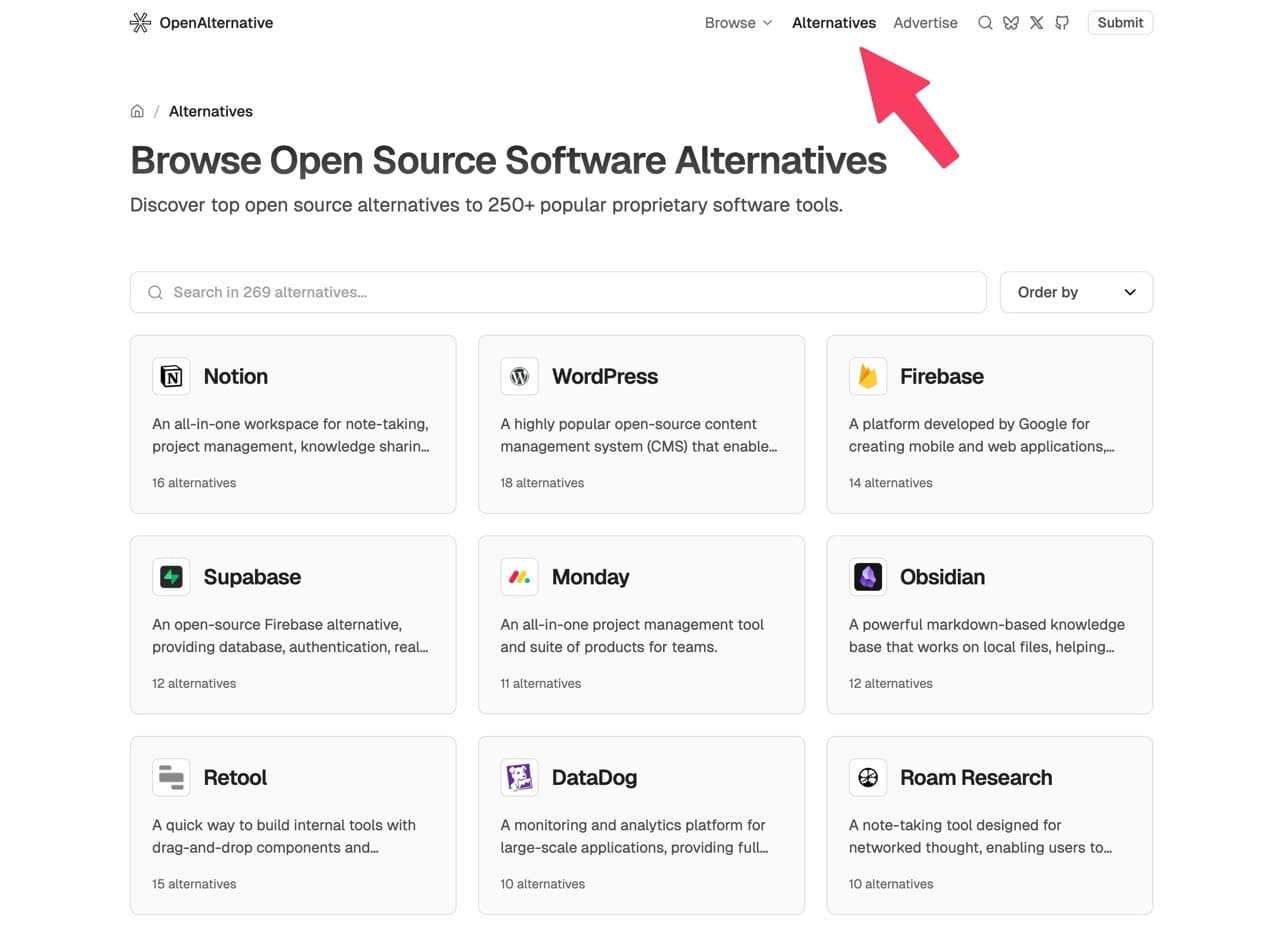The image size is (1280, 934).
Task: Open the DataDog card title
Action: (x=594, y=777)
